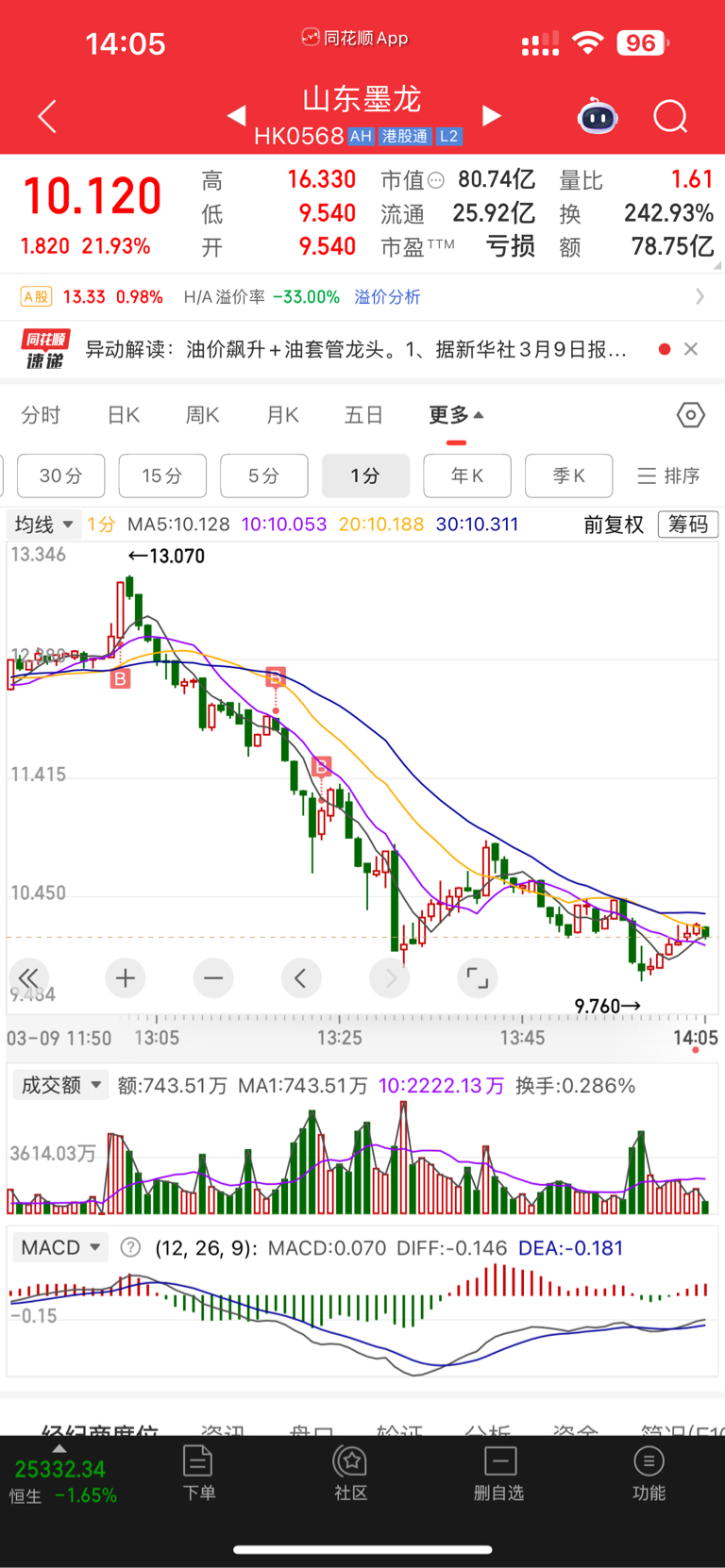
Task: Open the 均线 indicator dropdown
Action: (43, 524)
